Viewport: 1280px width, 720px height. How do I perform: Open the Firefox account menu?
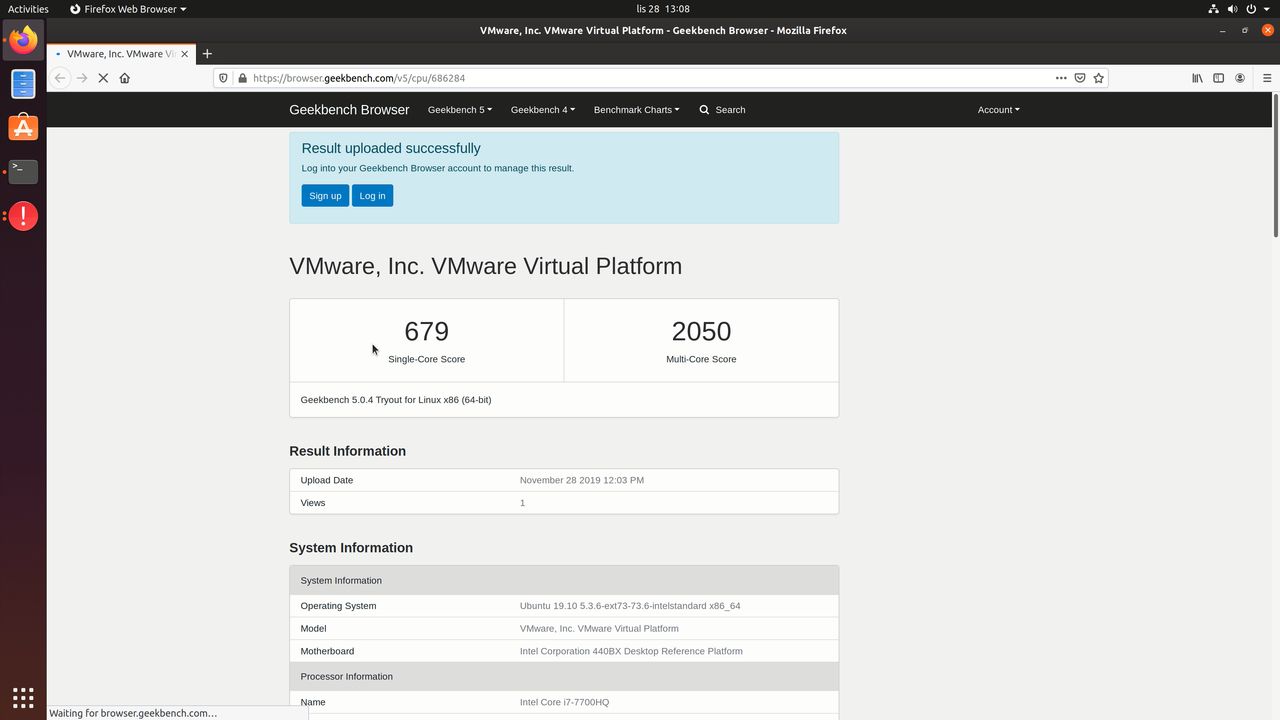tap(1240, 78)
